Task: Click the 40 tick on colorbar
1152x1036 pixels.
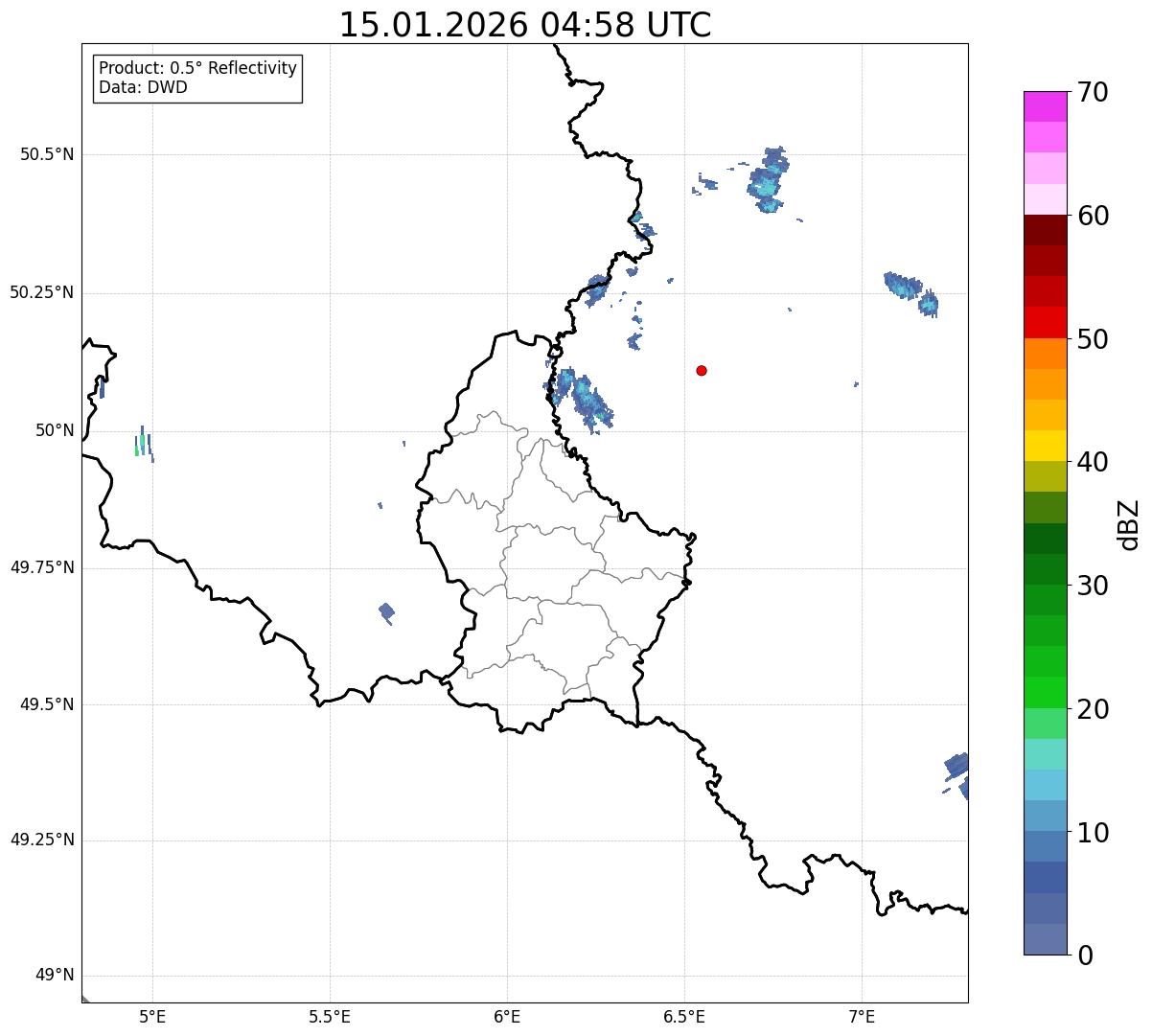Action: point(1093,462)
